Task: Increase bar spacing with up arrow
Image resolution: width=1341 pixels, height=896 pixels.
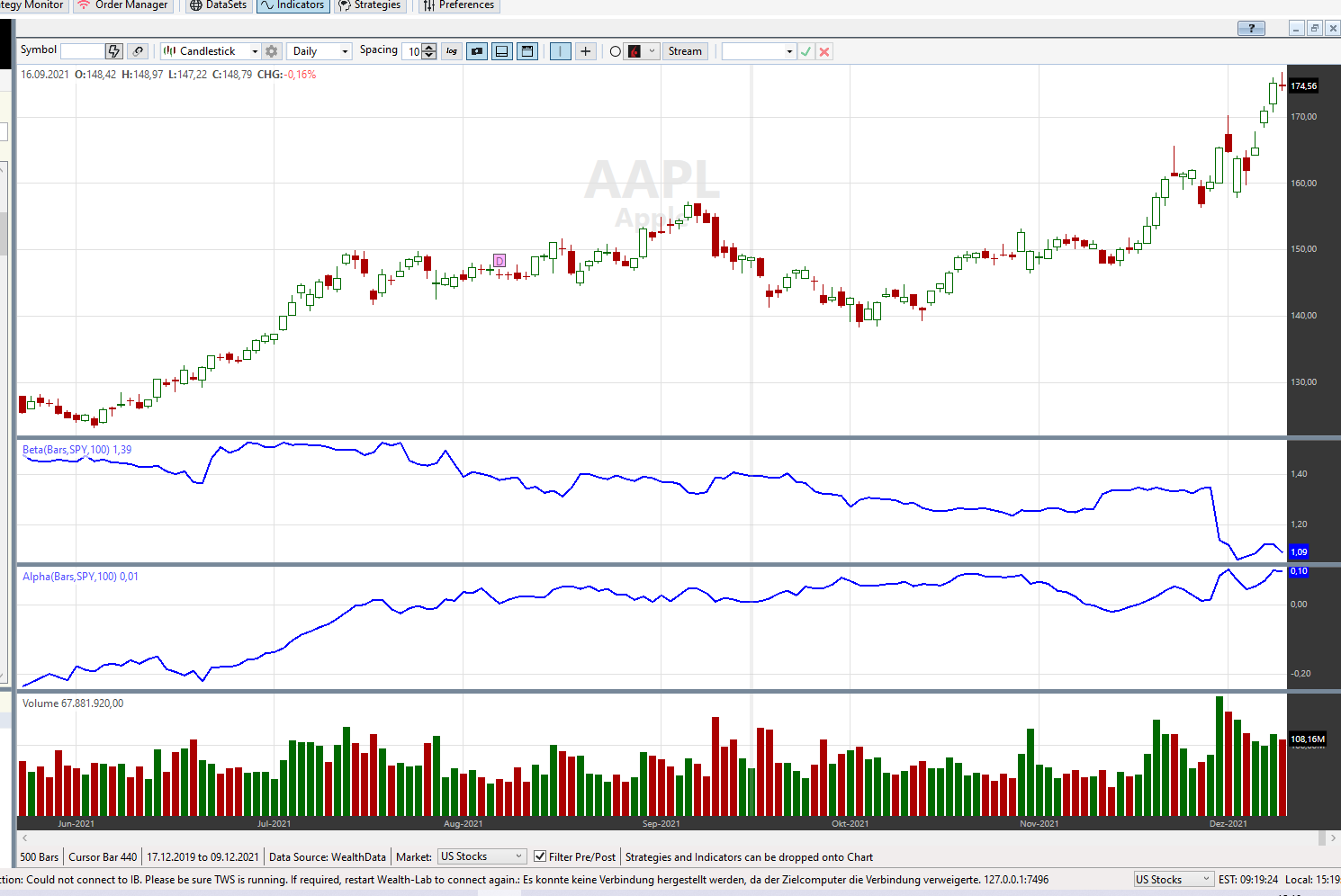Action: click(x=429, y=48)
